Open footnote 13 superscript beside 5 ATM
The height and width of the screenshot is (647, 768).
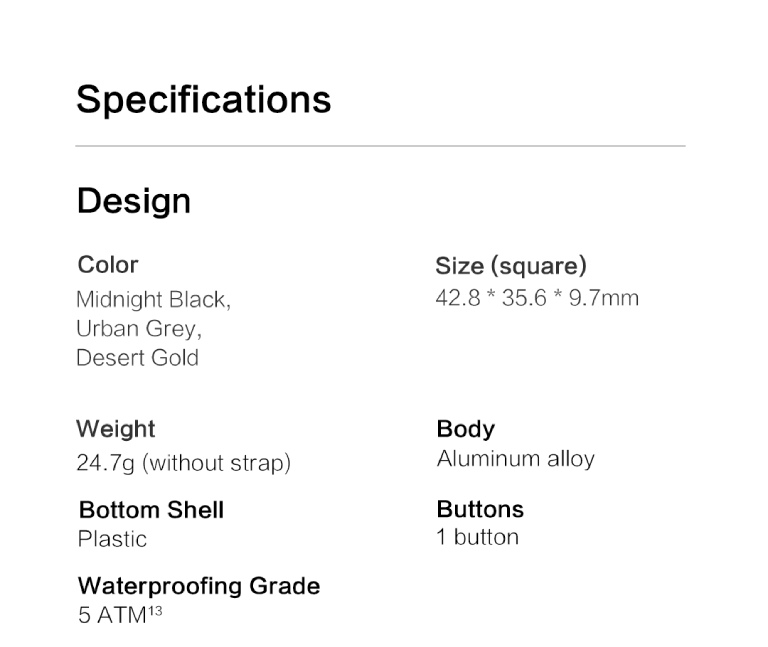coord(155,611)
